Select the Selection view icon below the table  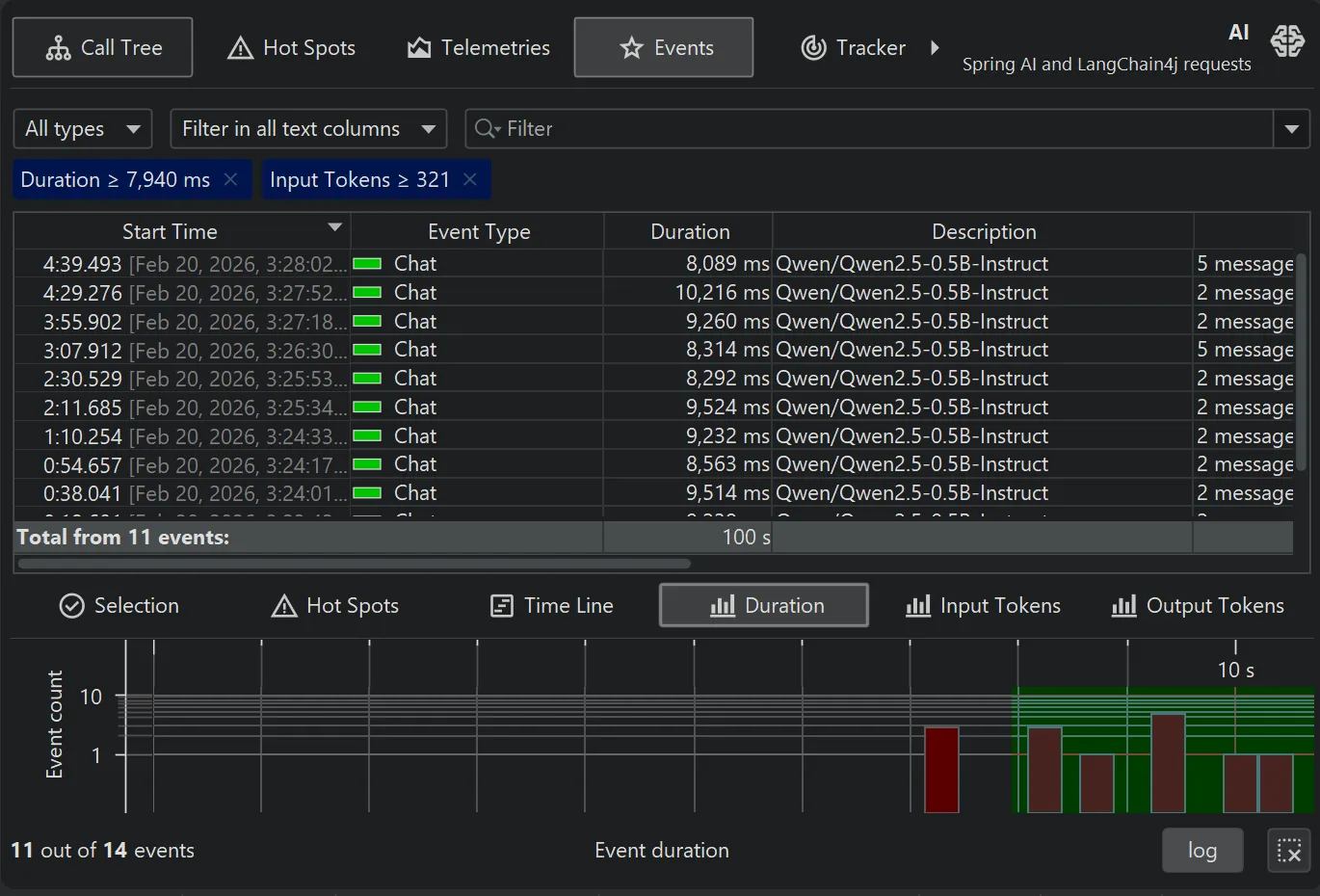coord(71,606)
